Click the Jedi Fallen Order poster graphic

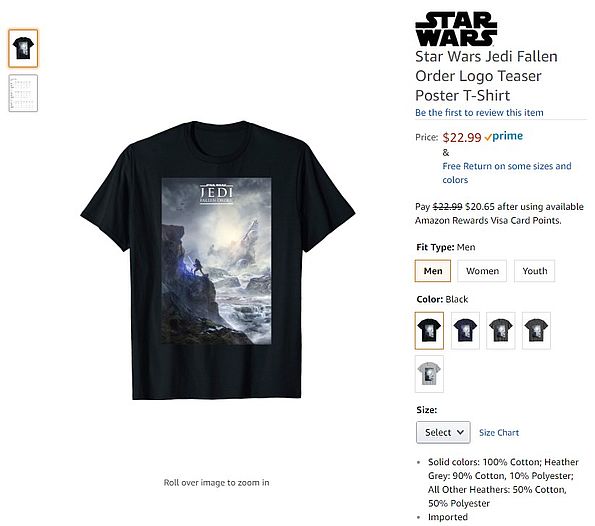217,261
